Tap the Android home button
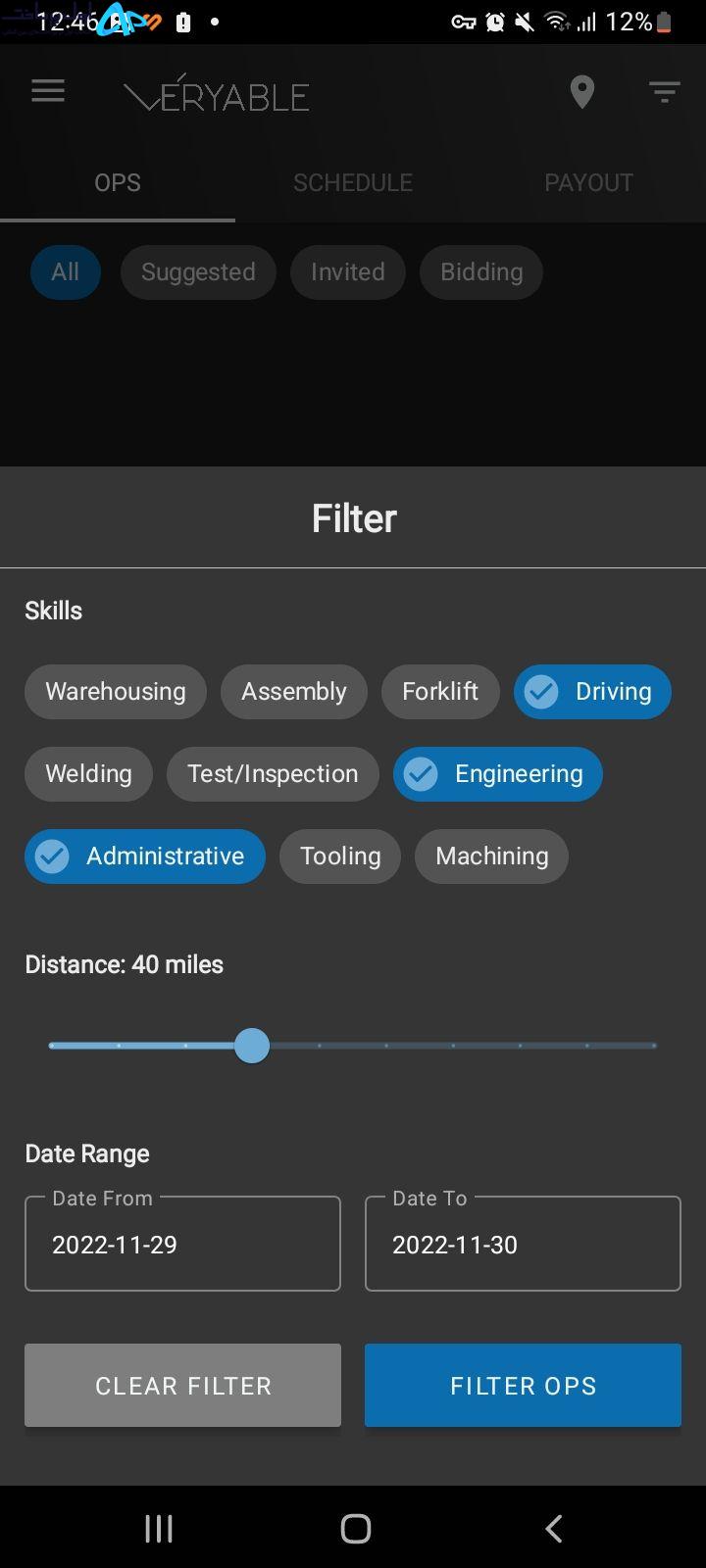Screen dimensions: 706x1568 (355, 1528)
